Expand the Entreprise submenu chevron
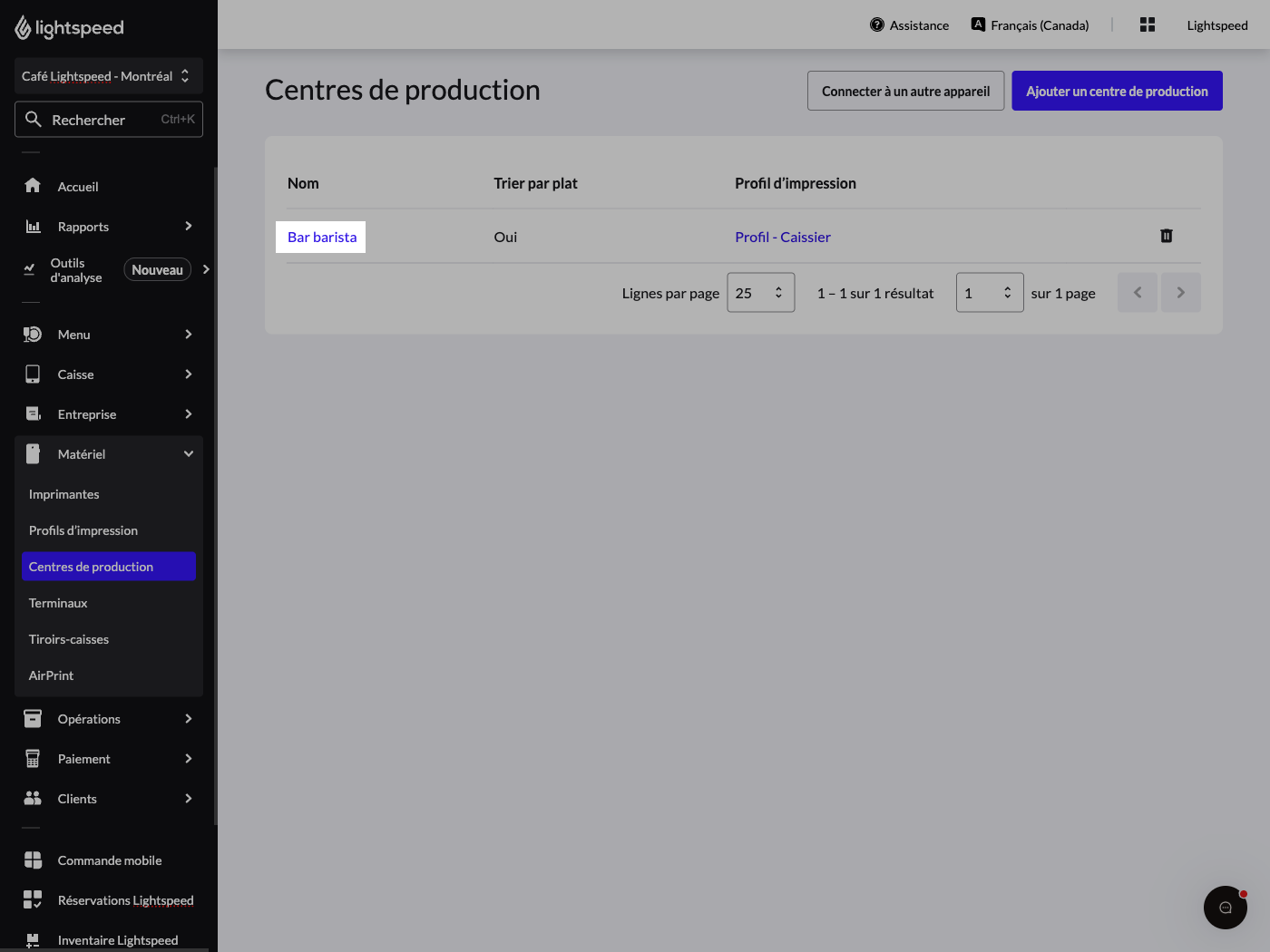Image resolution: width=1270 pixels, height=952 pixels. [x=189, y=413]
